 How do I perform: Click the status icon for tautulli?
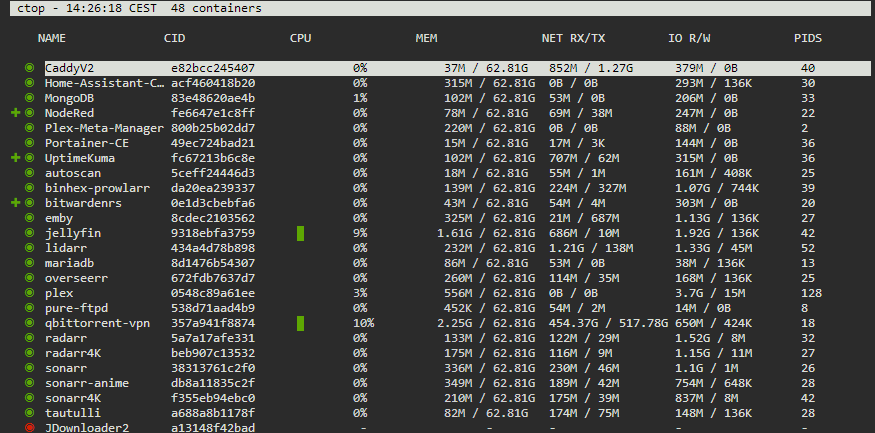coord(30,413)
